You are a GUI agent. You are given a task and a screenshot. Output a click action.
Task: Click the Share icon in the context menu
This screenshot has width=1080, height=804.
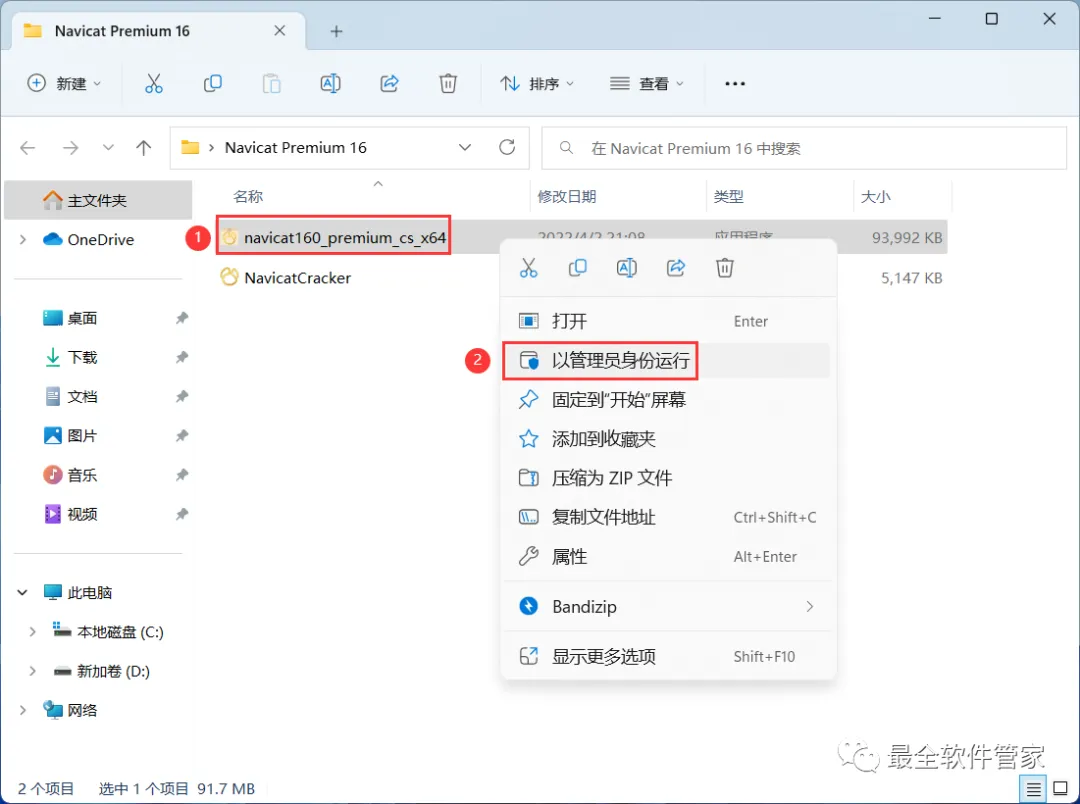click(x=676, y=268)
